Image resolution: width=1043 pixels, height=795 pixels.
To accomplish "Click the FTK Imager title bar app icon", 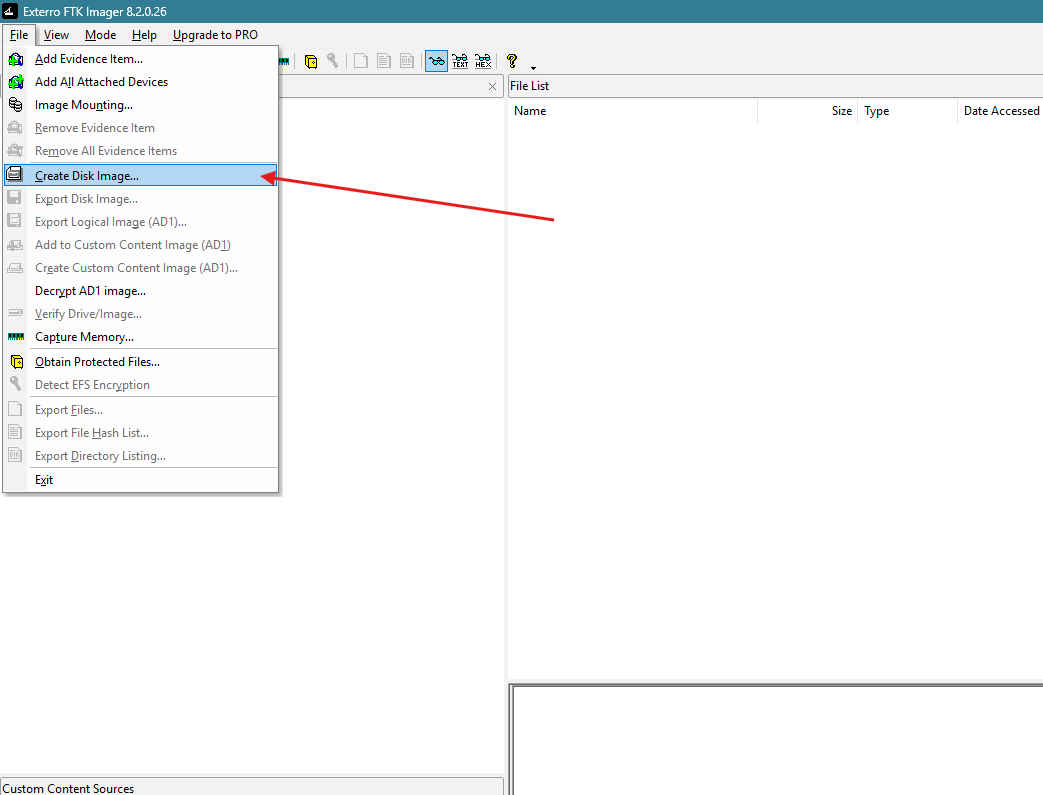I will 10,11.
